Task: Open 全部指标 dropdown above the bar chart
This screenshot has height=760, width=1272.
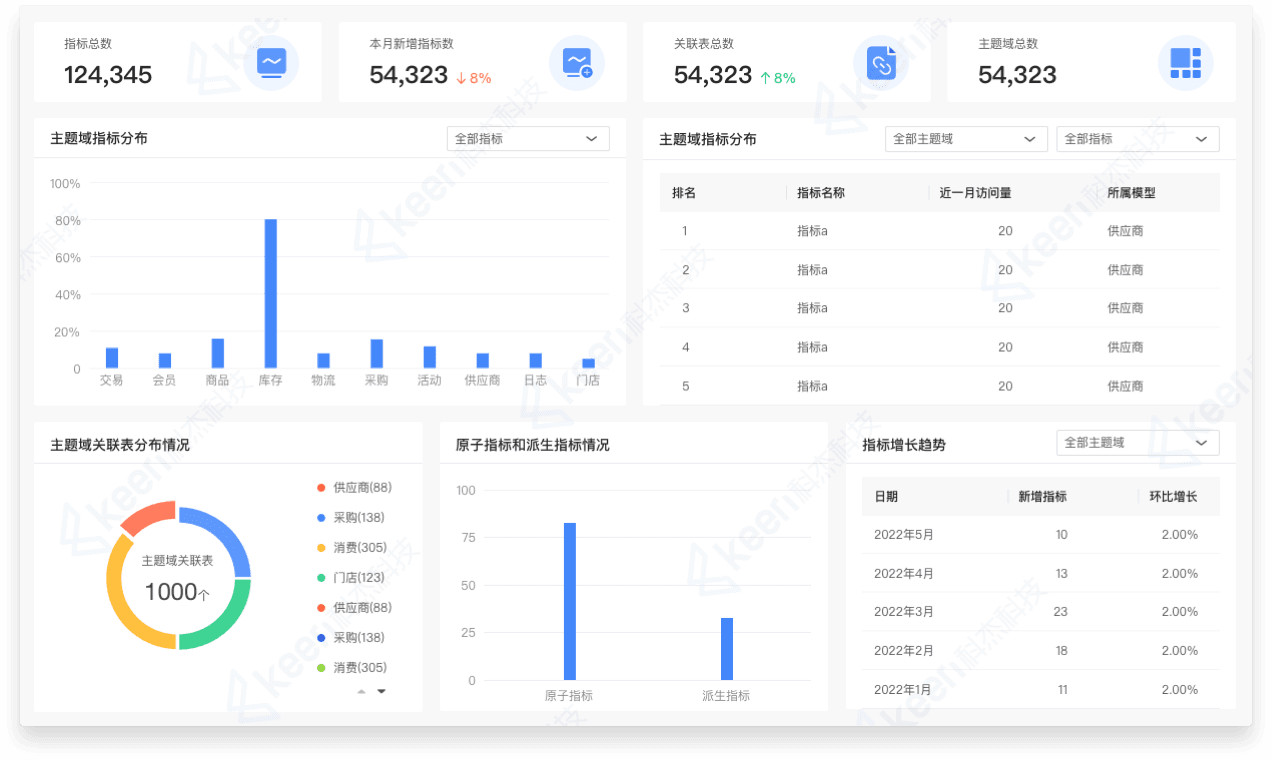Action: [x=528, y=139]
